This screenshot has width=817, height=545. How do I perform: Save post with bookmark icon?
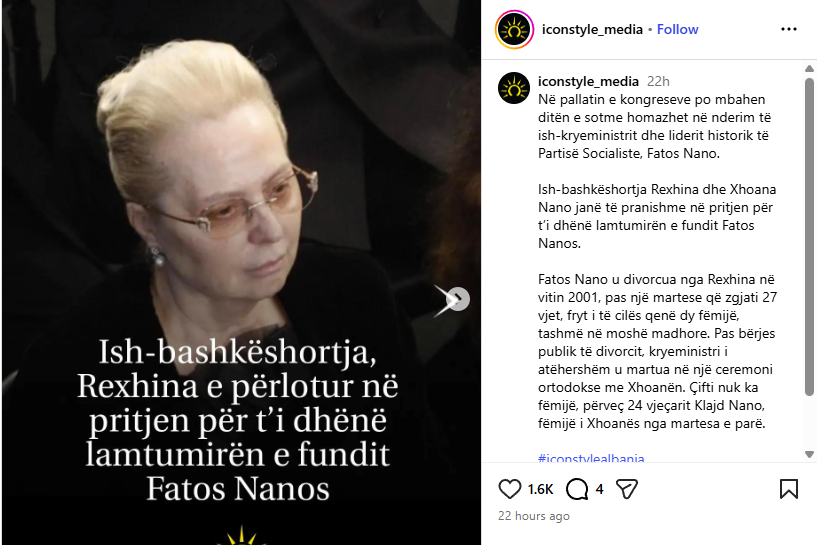click(788, 489)
